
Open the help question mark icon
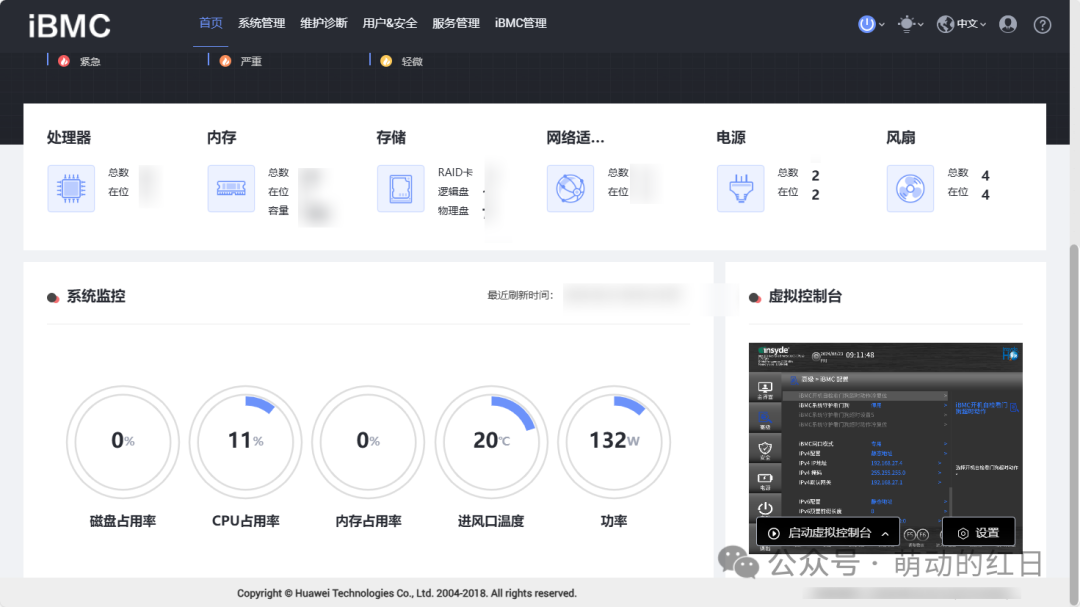tap(1042, 25)
